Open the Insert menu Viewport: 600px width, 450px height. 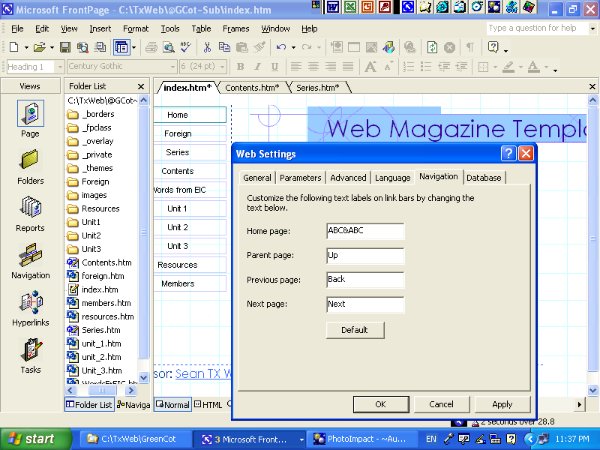(100, 29)
